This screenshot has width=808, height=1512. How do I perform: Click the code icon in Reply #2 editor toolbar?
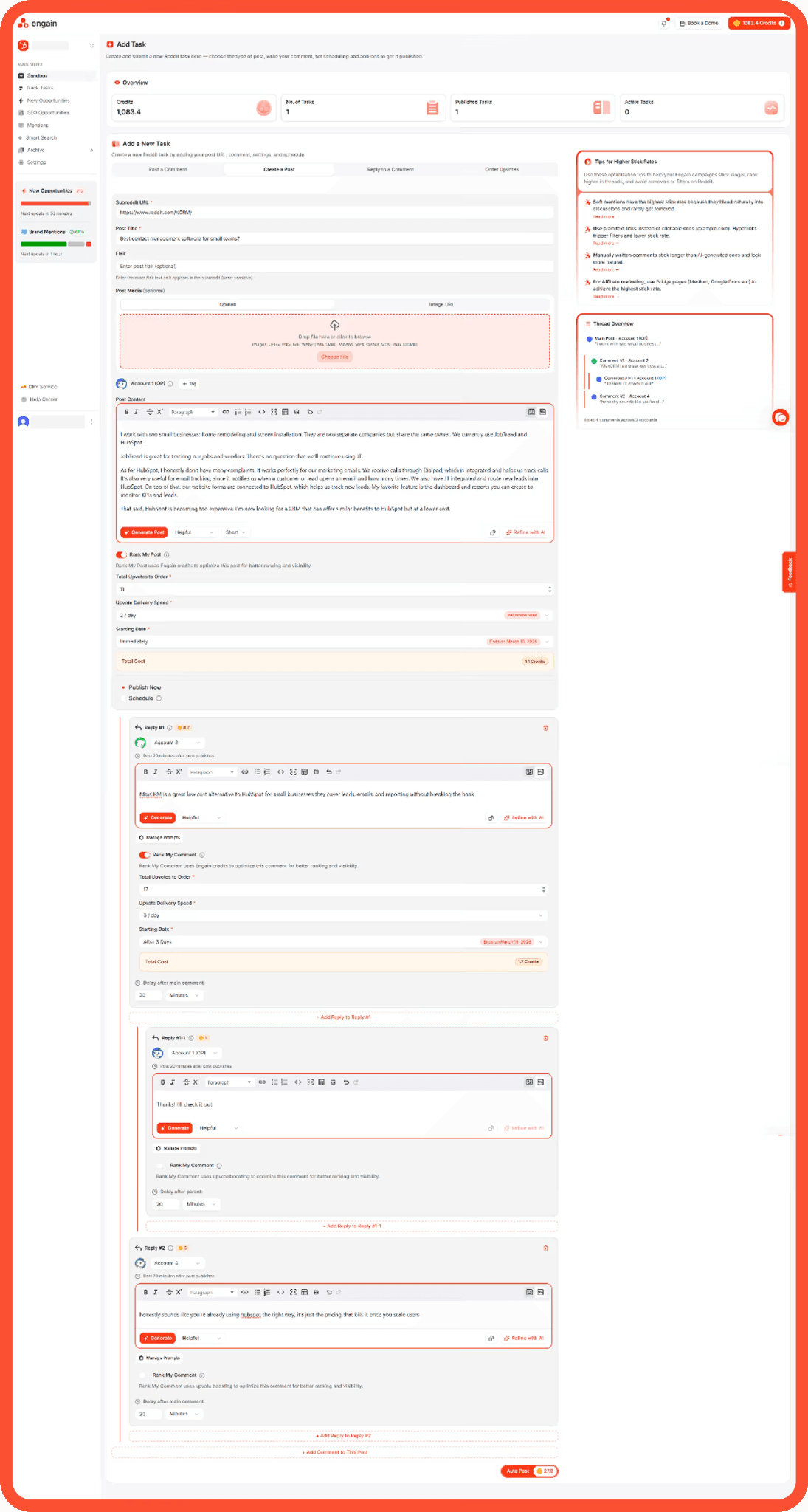click(280, 1292)
